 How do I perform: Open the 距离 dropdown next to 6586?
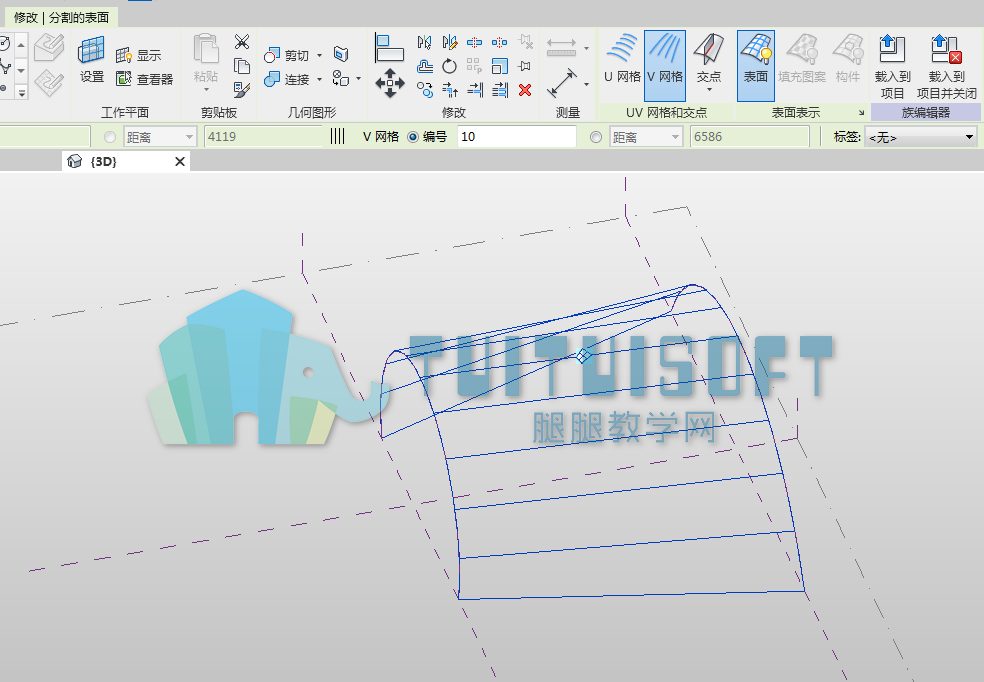[x=646, y=137]
